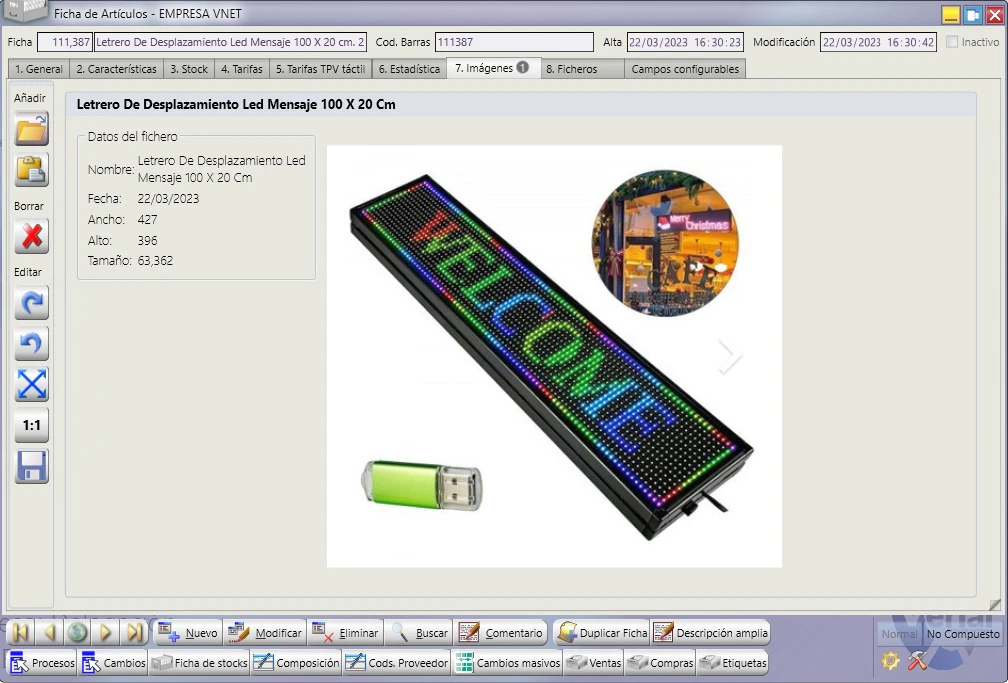Show the image at 1:1 scale

click(32, 425)
